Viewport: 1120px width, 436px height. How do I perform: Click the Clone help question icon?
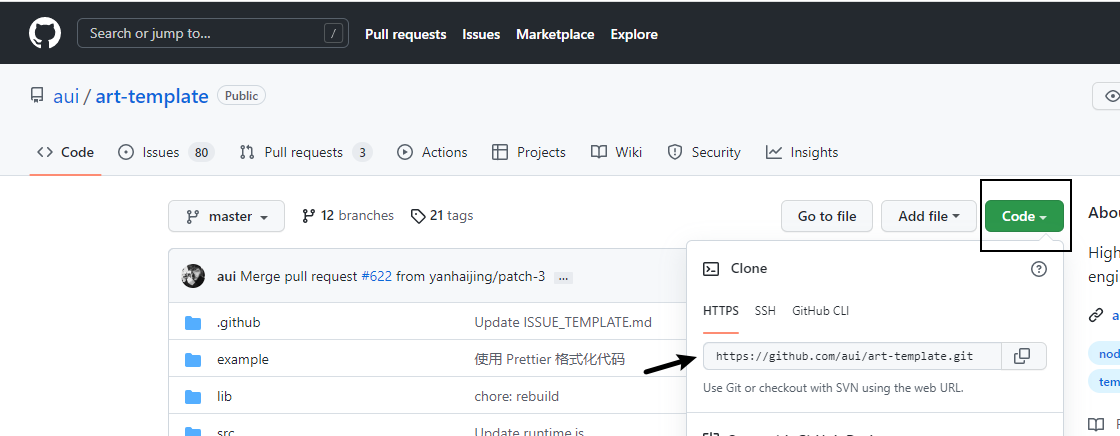tap(1039, 269)
